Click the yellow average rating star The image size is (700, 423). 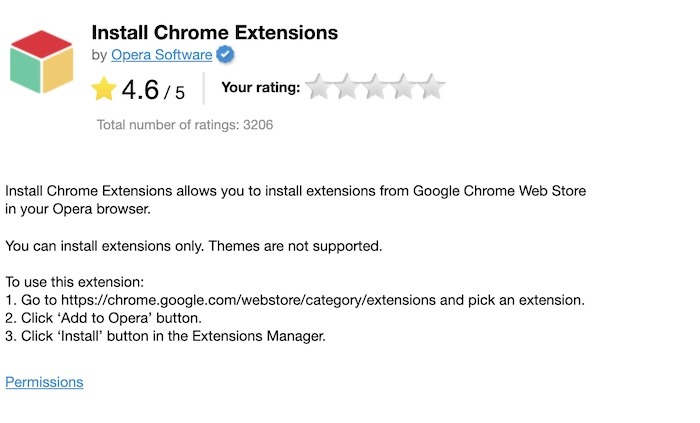pyautogui.click(x=103, y=90)
